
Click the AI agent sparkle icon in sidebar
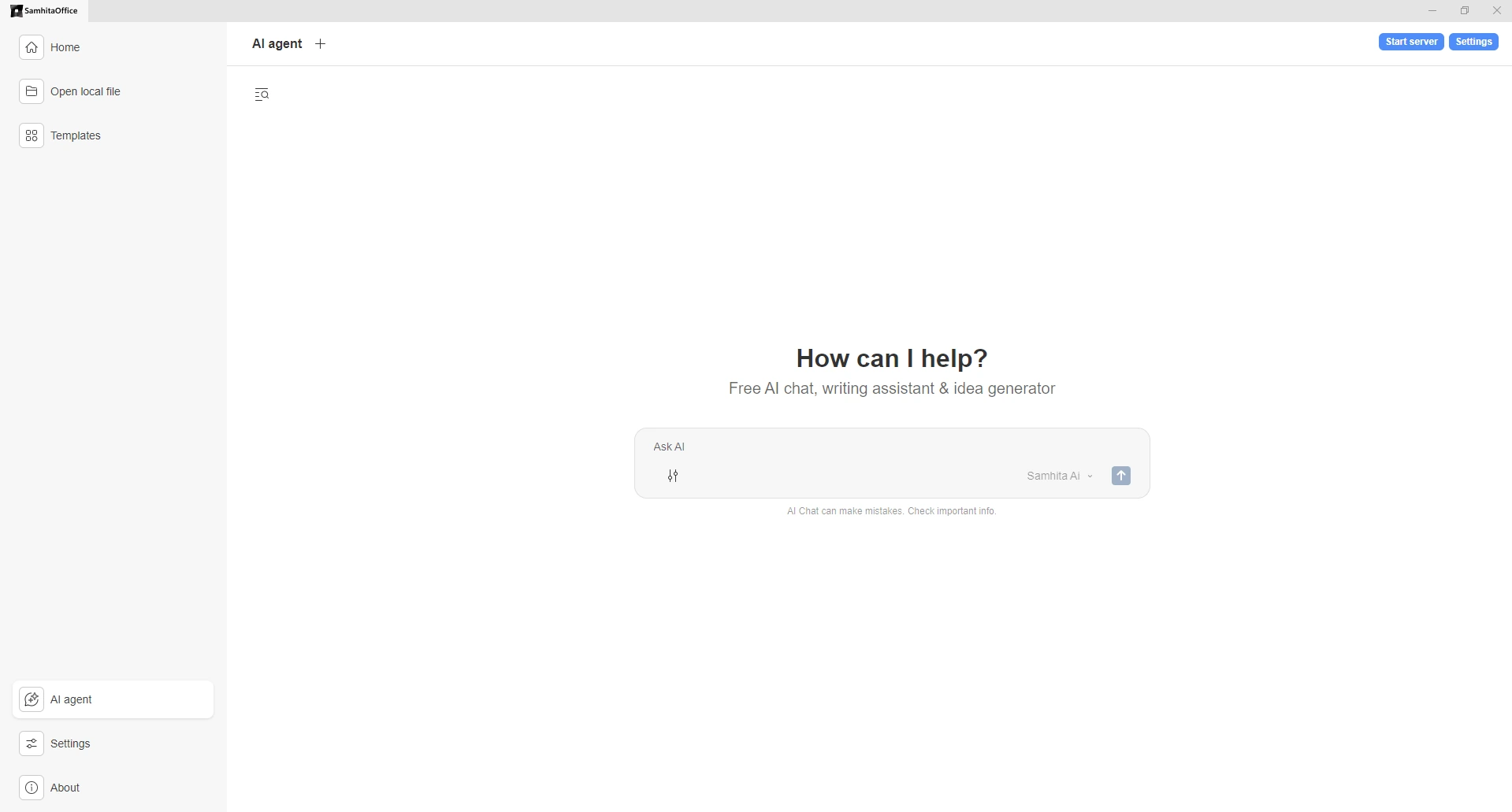coord(32,699)
